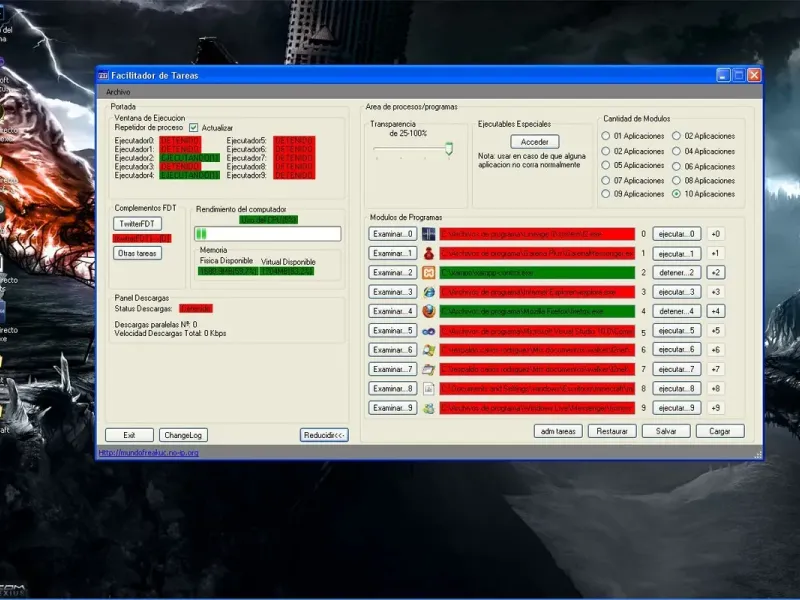Open the TwitterFDT complement
Screen dimensions: 800x600
coord(137,223)
